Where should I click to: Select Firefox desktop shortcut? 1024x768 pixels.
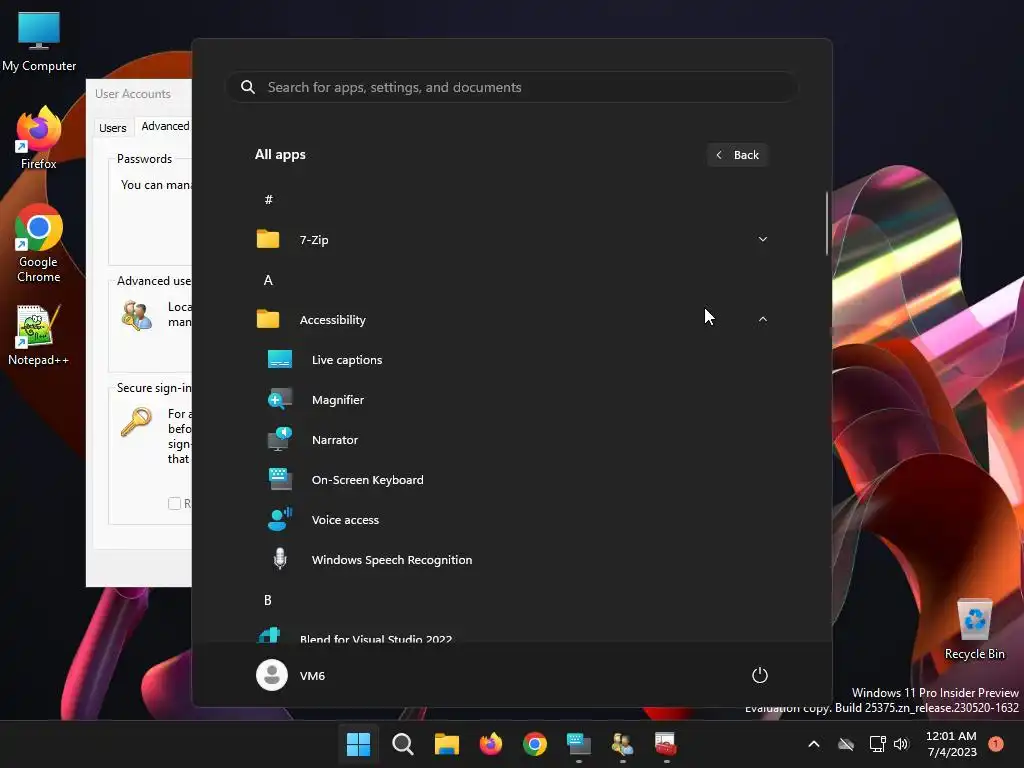point(39,138)
